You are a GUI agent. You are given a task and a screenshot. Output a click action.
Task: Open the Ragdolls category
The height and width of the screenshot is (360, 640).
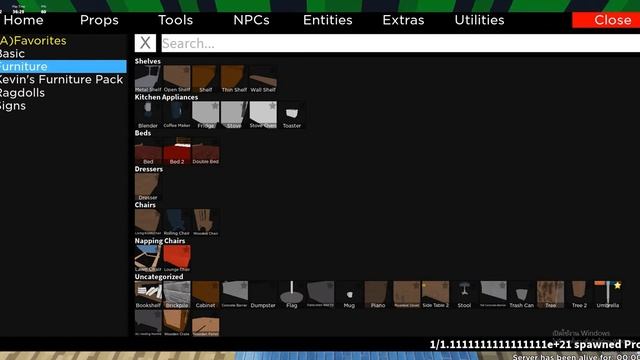tap(63, 93)
